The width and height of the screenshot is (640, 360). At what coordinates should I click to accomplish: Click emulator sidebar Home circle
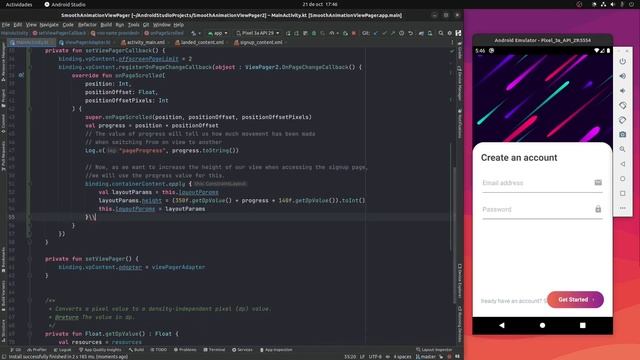[x=622, y=178]
